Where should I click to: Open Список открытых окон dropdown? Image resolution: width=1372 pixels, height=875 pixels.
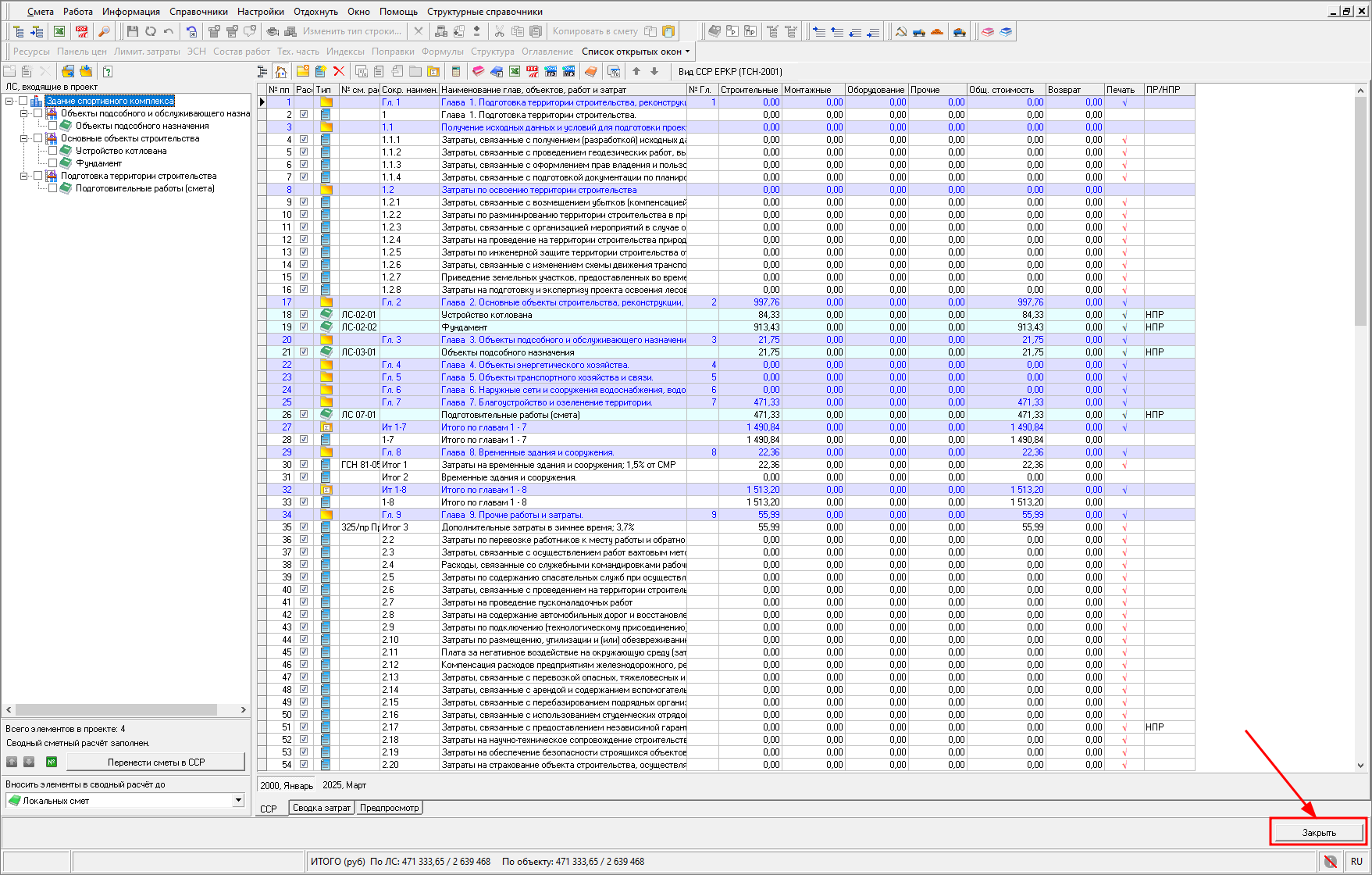point(636,52)
